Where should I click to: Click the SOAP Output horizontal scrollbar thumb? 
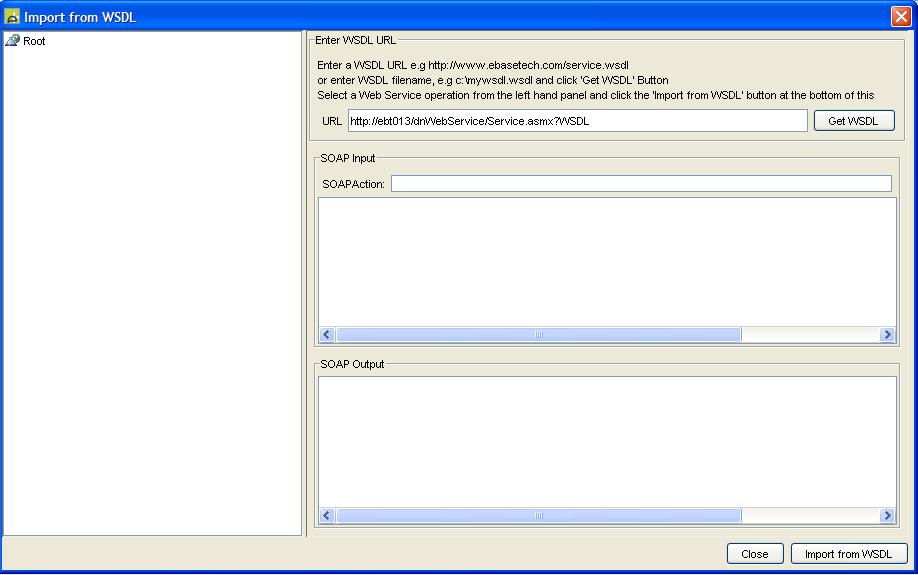click(x=539, y=516)
